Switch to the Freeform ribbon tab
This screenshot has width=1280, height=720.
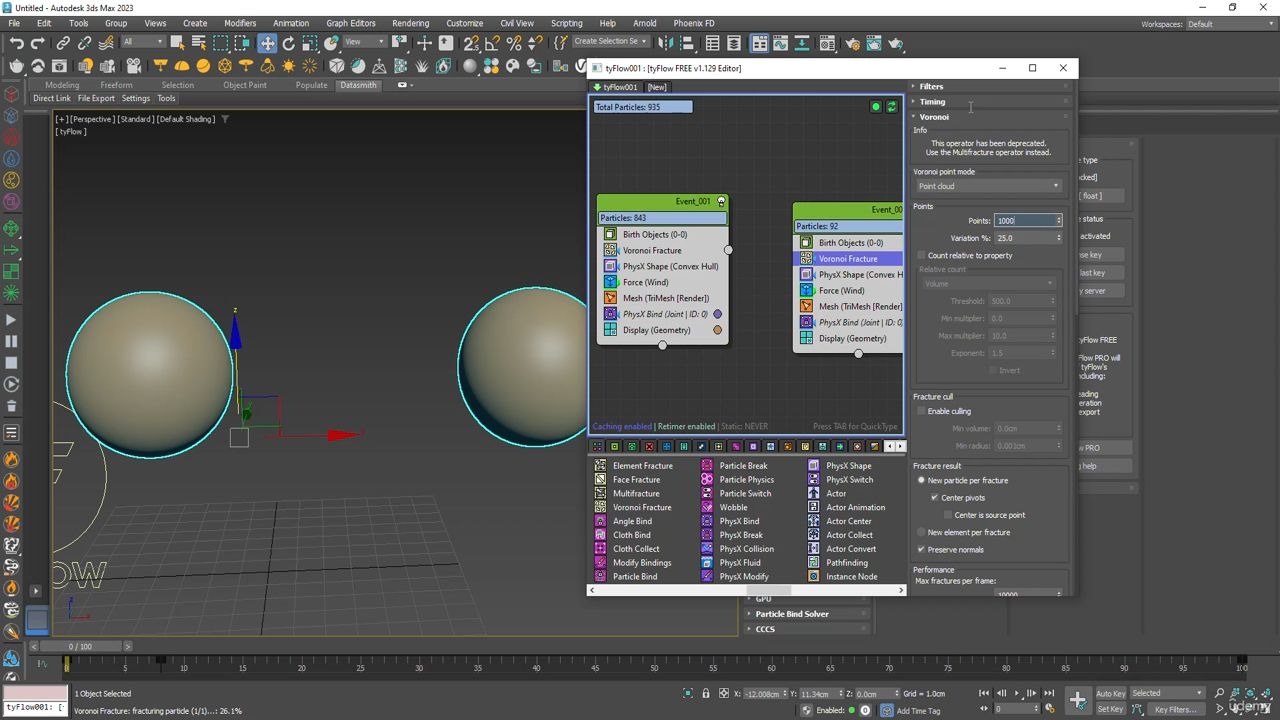pos(116,85)
